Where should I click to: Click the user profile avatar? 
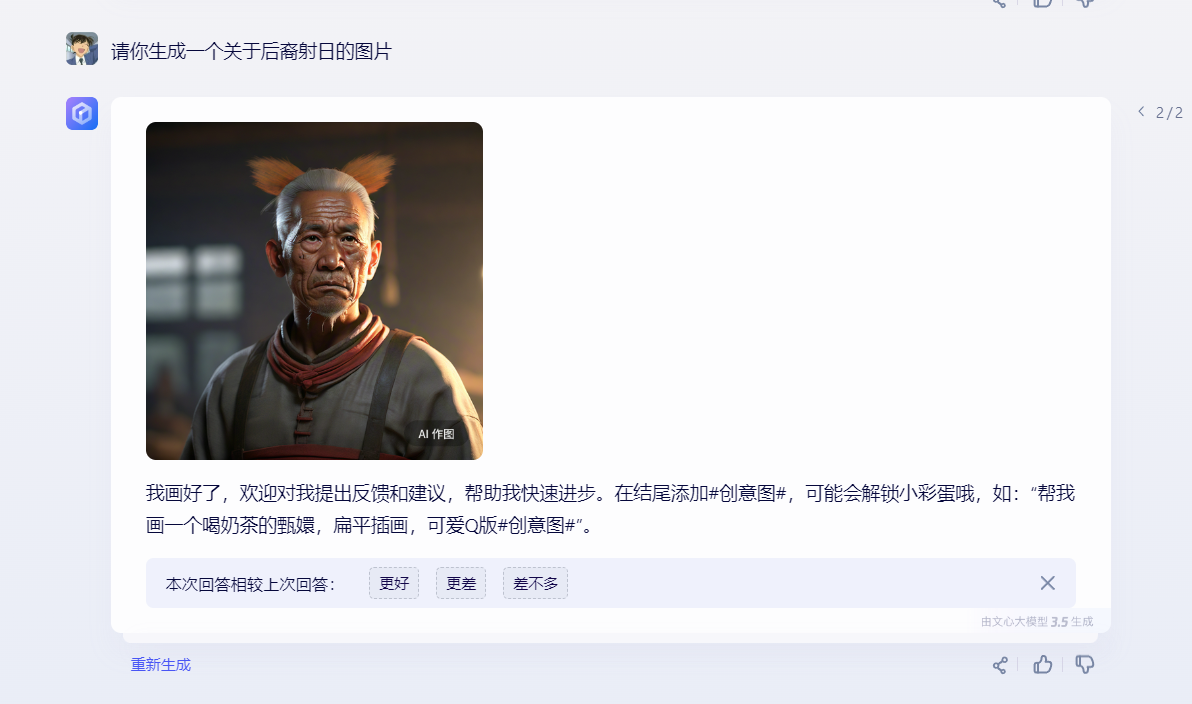82,49
